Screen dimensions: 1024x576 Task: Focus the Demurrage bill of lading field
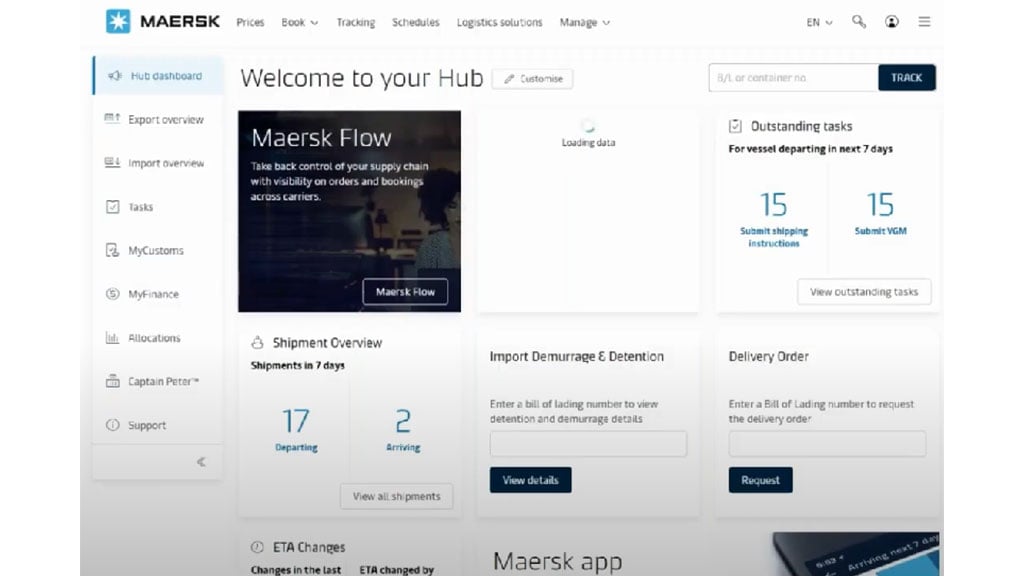[x=588, y=443]
